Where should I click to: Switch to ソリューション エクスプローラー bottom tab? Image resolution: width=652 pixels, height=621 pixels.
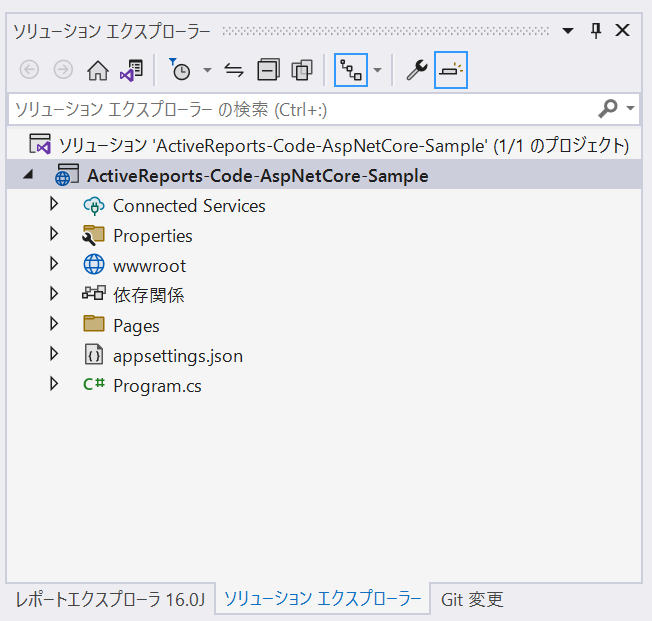323,599
